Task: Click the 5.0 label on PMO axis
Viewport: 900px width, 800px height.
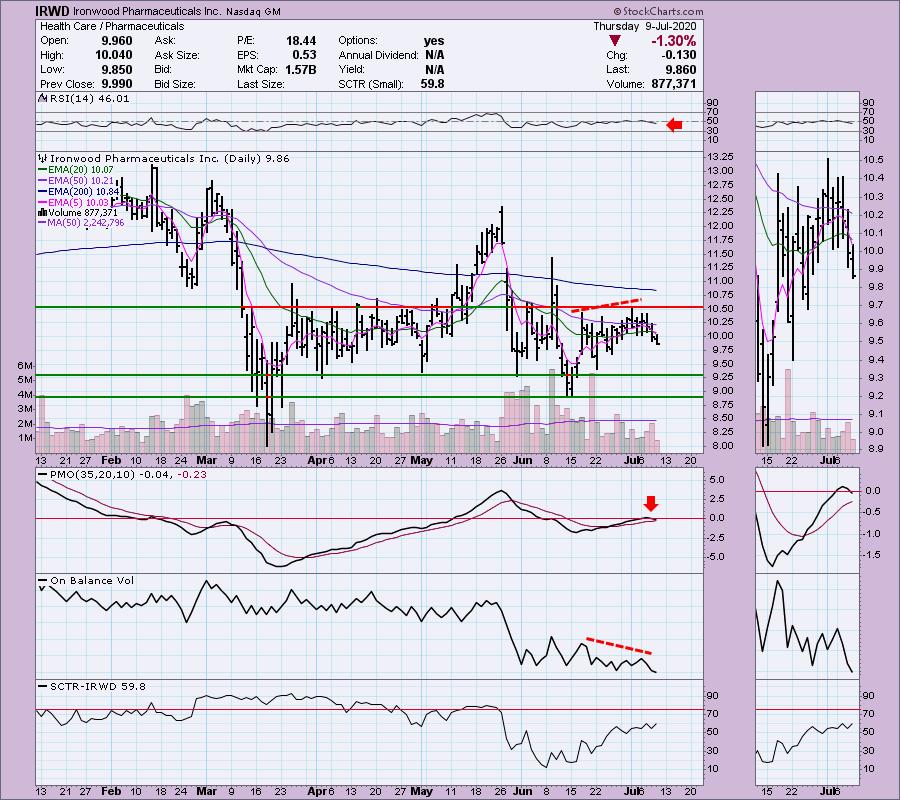Action: 717,480
